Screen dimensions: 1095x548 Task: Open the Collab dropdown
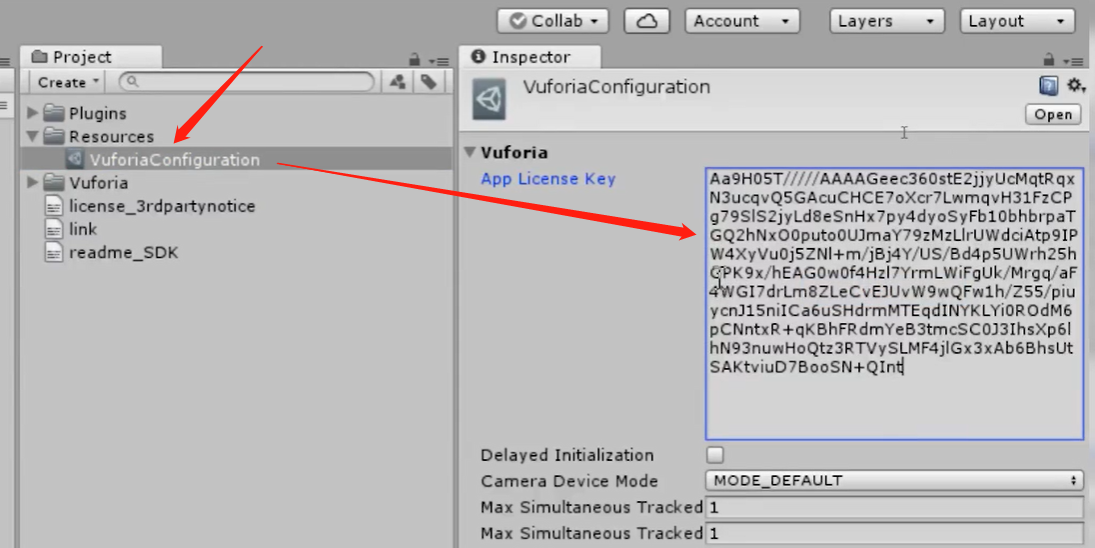pyautogui.click(x=552, y=21)
